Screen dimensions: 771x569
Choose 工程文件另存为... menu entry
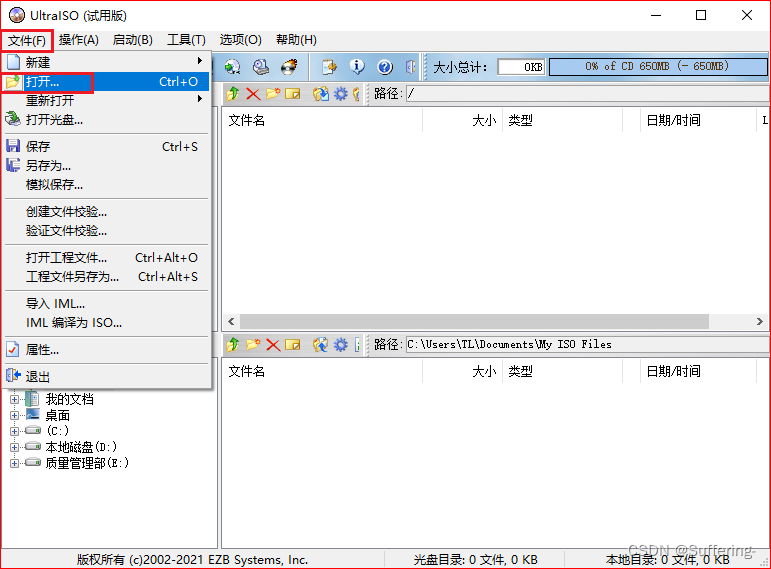click(107, 276)
